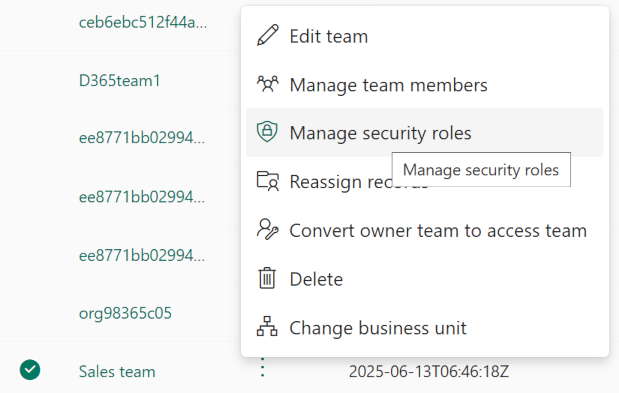Viewport: 619px width, 393px height.
Task: Click the hierarchy icon for Change business unit
Action: [x=267, y=326]
